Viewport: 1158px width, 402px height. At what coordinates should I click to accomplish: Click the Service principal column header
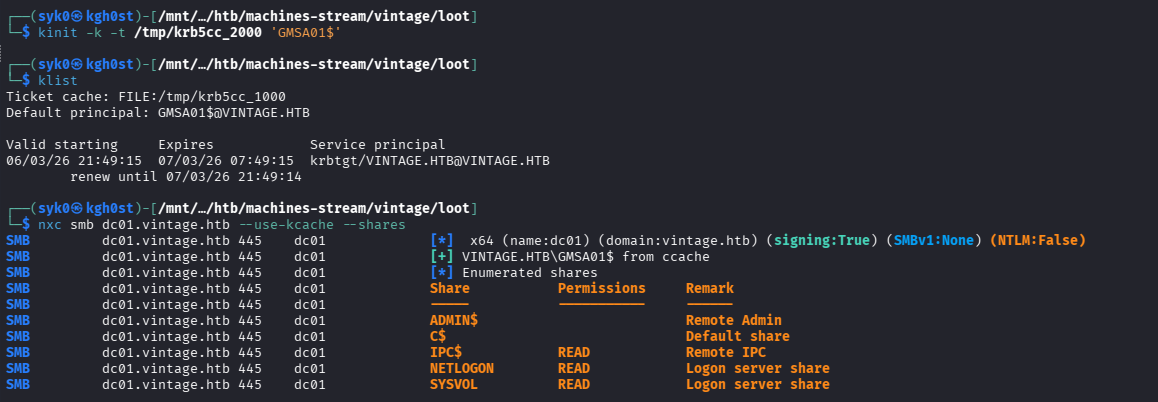(378, 145)
